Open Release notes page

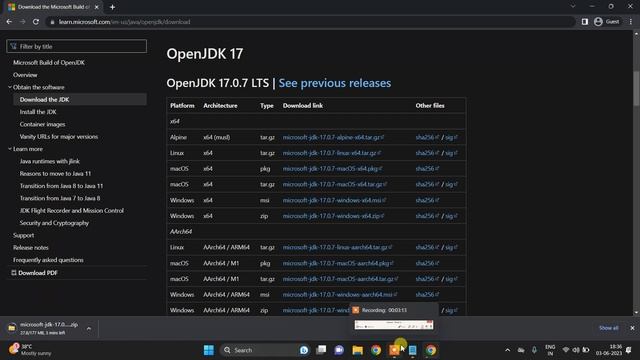coord(31,247)
